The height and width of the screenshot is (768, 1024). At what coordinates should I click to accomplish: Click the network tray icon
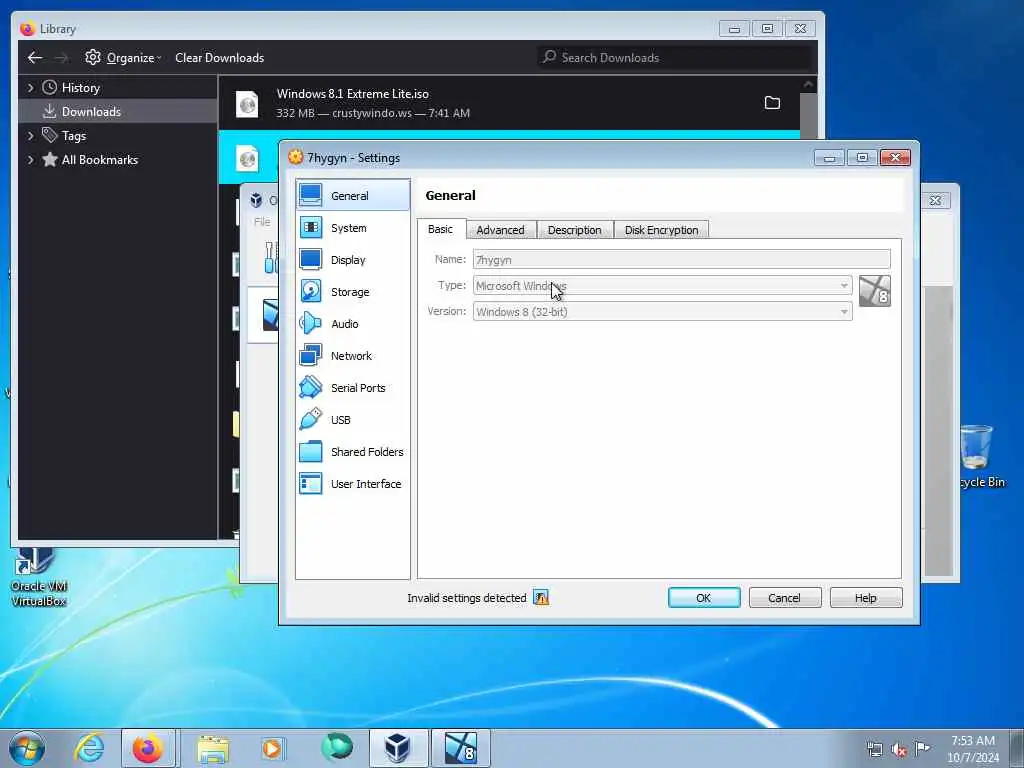(x=874, y=749)
